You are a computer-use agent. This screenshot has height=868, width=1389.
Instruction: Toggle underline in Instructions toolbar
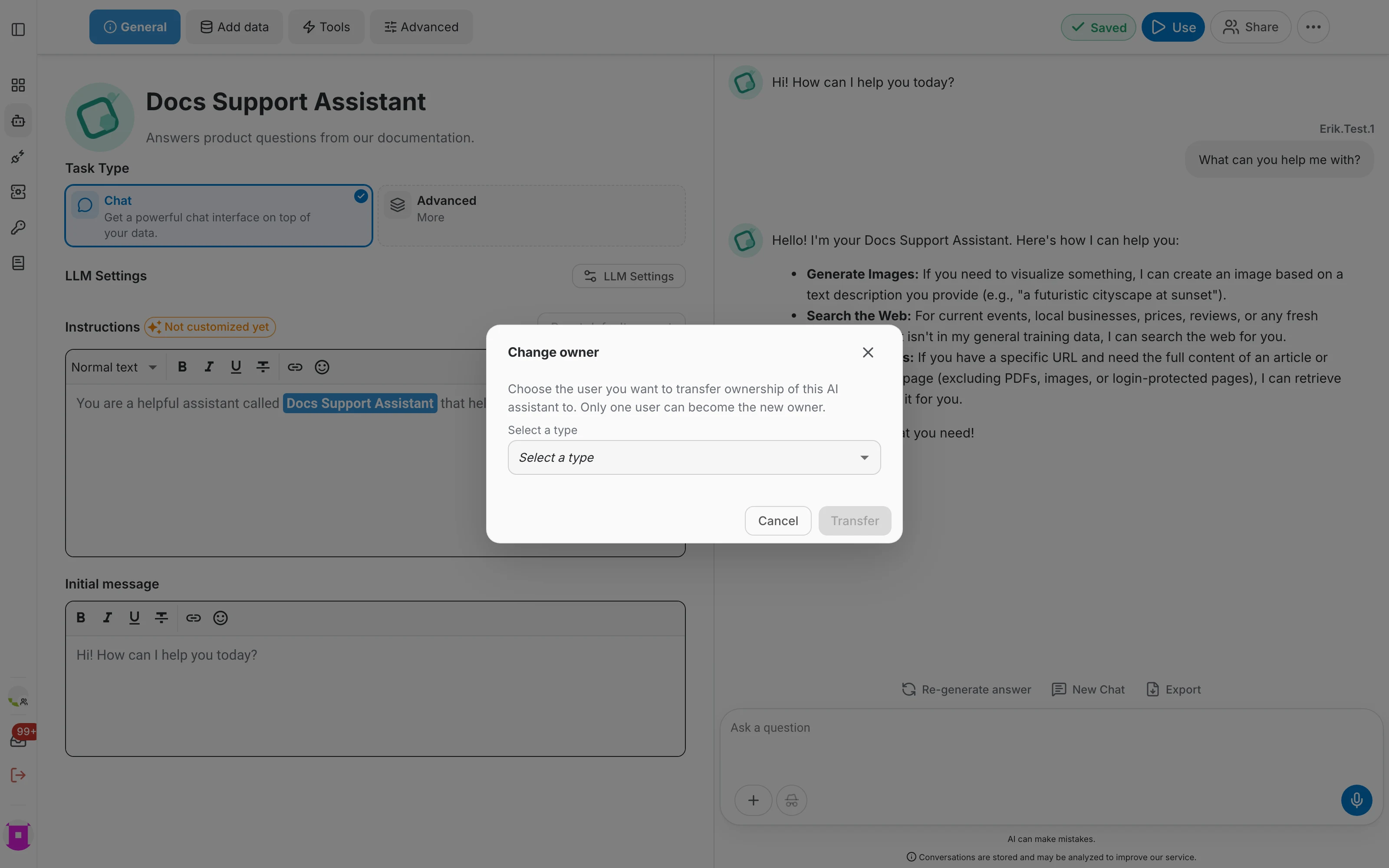(x=236, y=368)
